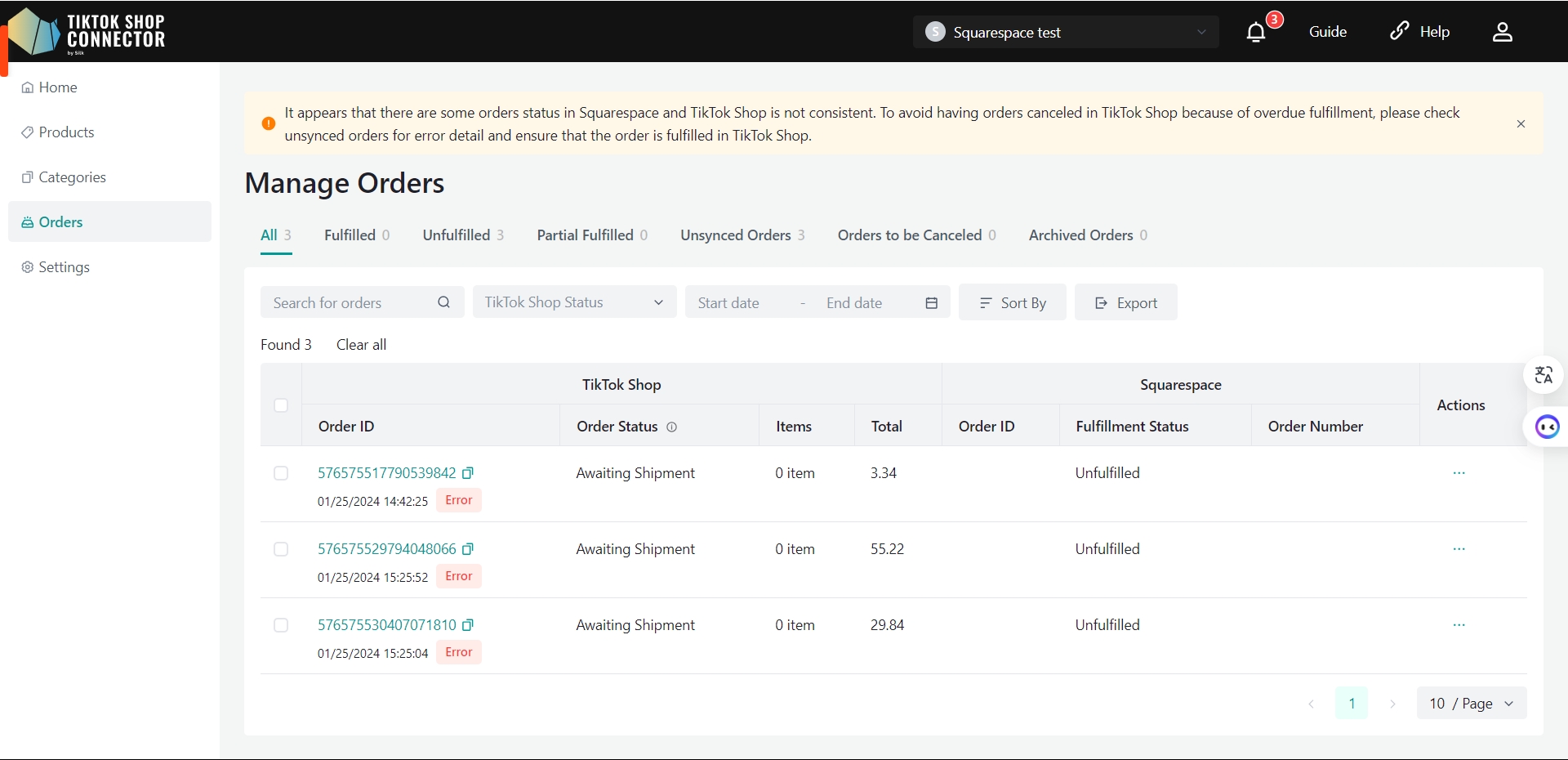Open the TikTok Shop Status dropdown

coord(574,302)
